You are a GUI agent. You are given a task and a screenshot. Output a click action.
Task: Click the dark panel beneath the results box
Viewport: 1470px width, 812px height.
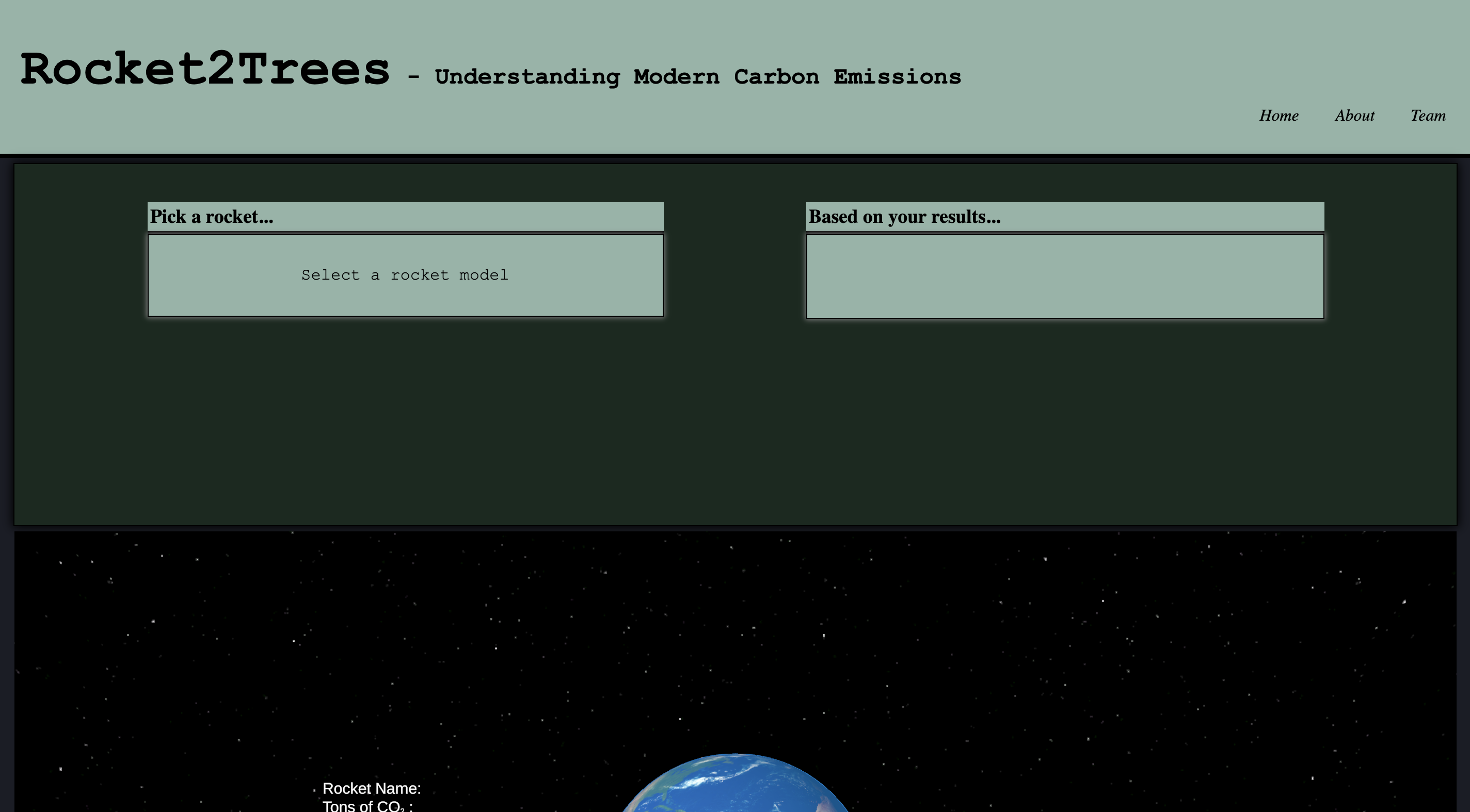click(1064, 422)
